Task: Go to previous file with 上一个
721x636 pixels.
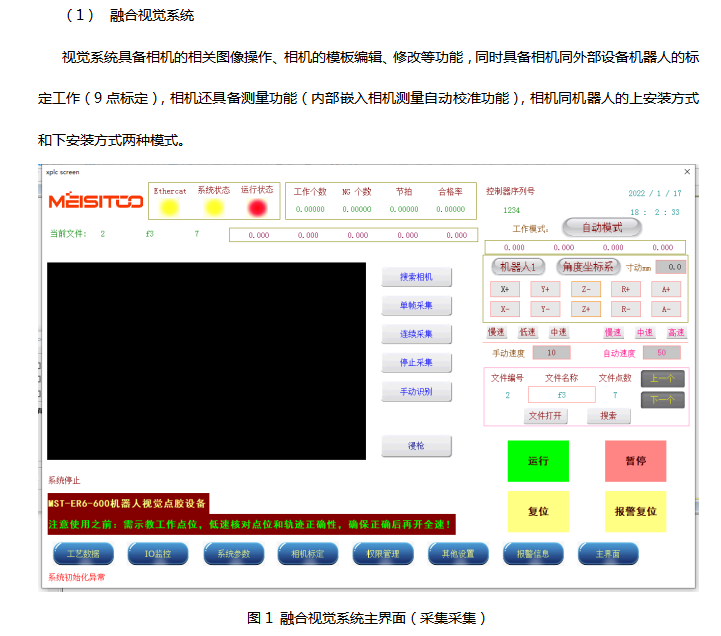Action: coord(662,378)
